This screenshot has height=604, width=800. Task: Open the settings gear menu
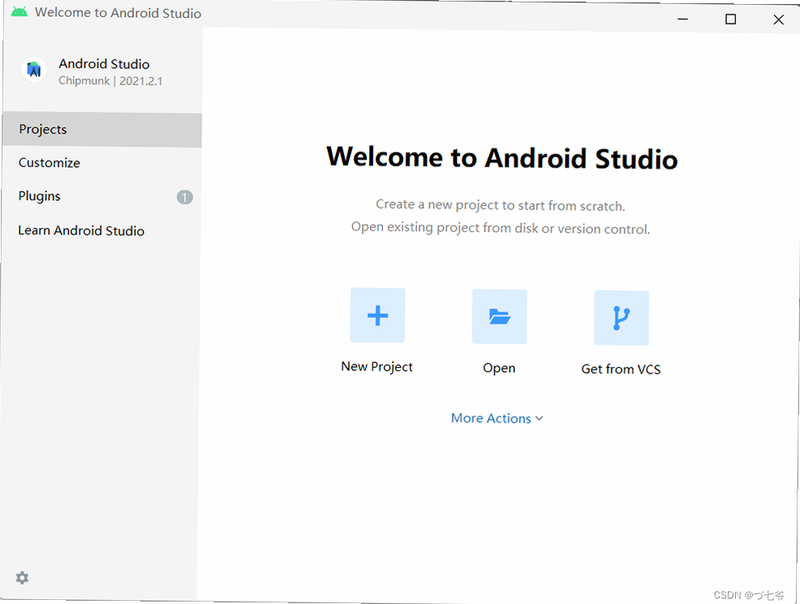pos(22,578)
